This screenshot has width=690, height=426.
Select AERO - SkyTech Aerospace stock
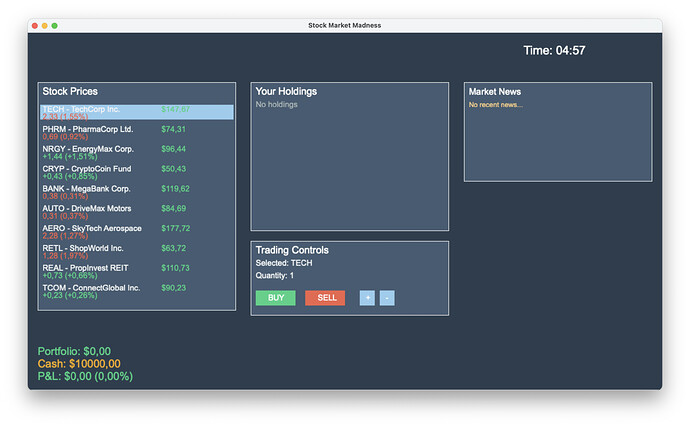click(x=136, y=232)
